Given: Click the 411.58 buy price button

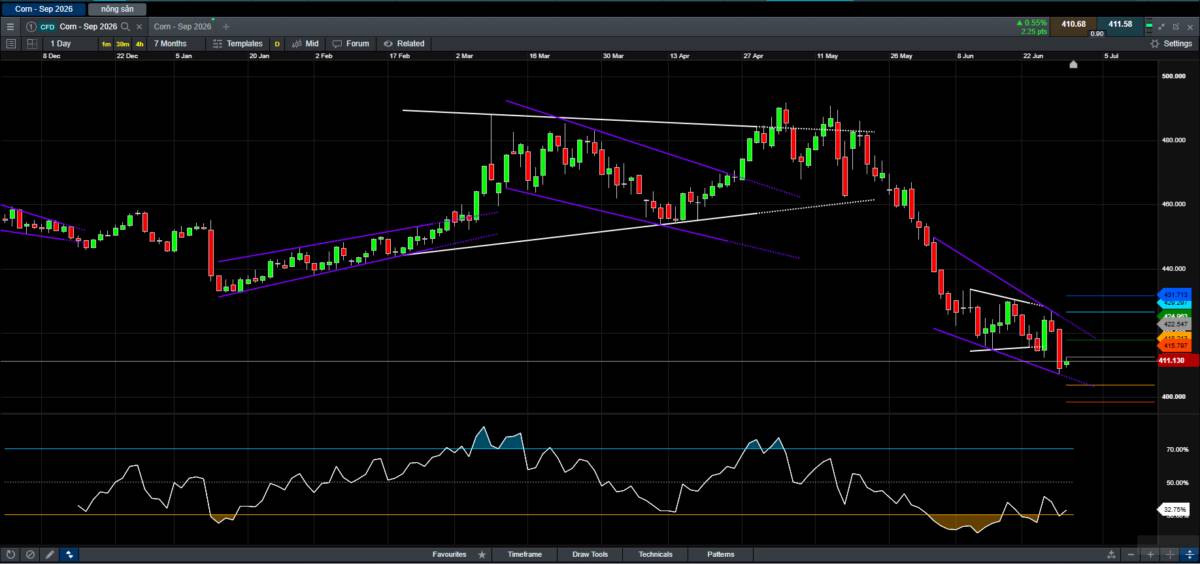Looking at the screenshot, I should (x=1119, y=23).
